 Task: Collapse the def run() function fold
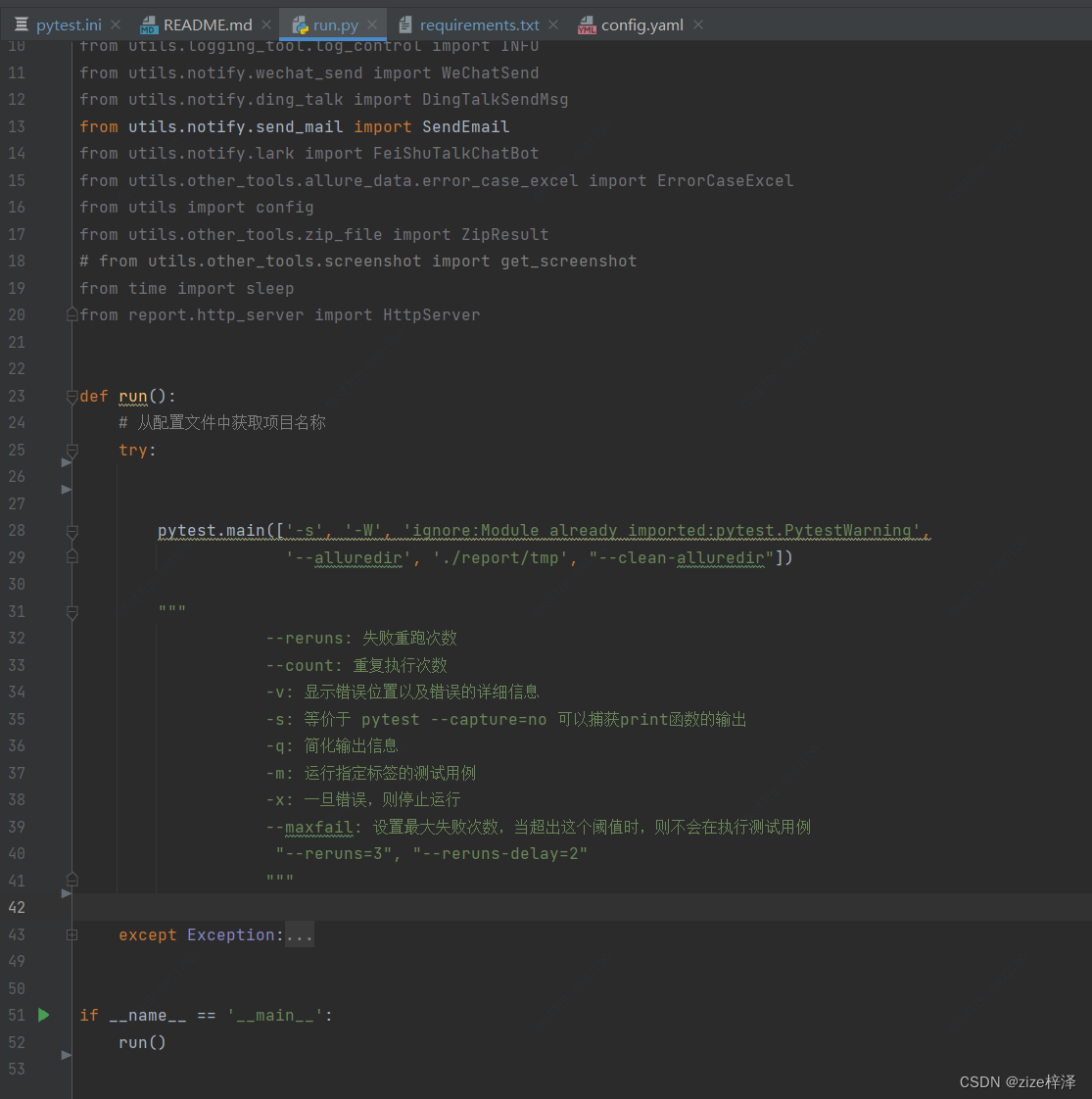pyautogui.click(x=71, y=397)
